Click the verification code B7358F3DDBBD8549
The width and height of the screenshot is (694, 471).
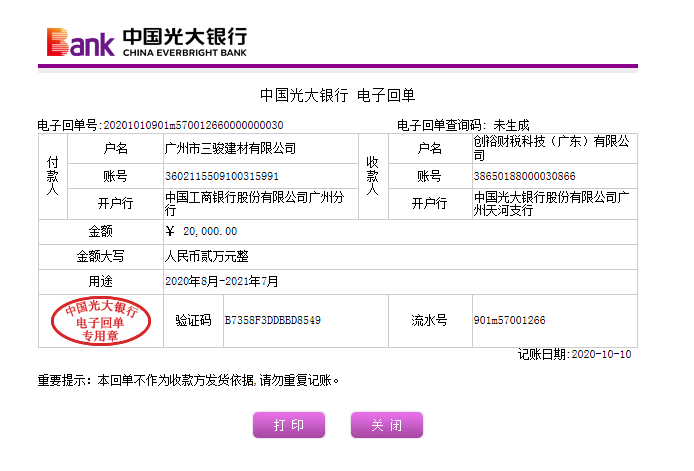273,320
